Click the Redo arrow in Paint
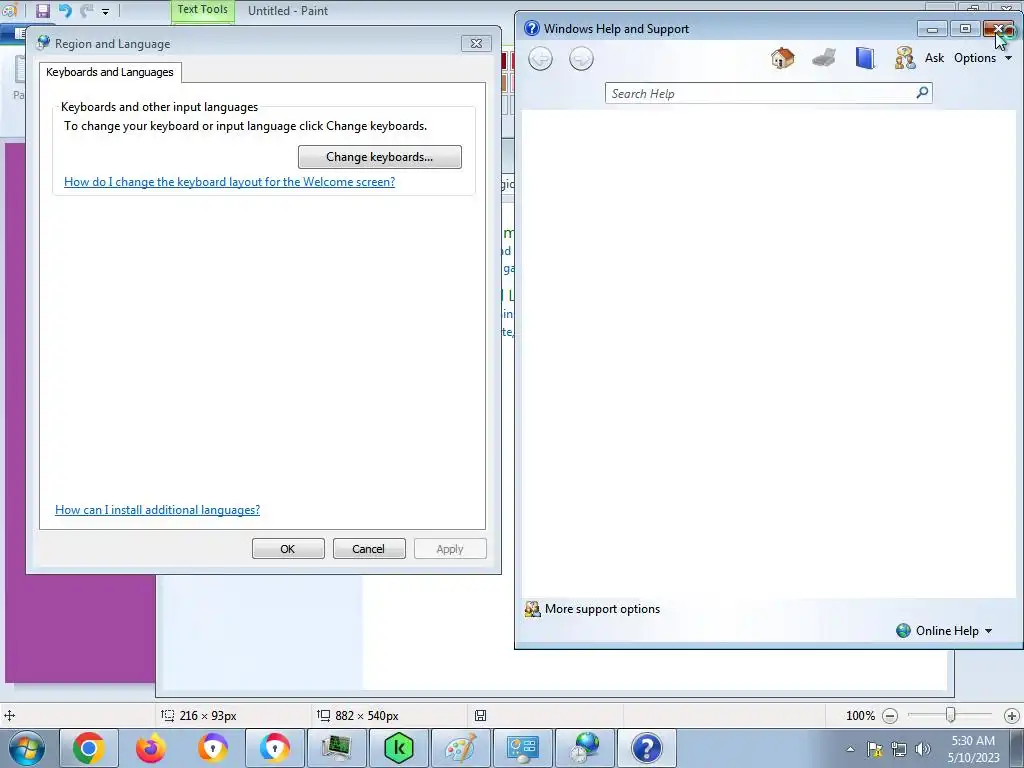This screenshot has width=1024, height=768. pyautogui.click(x=86, y=10)
